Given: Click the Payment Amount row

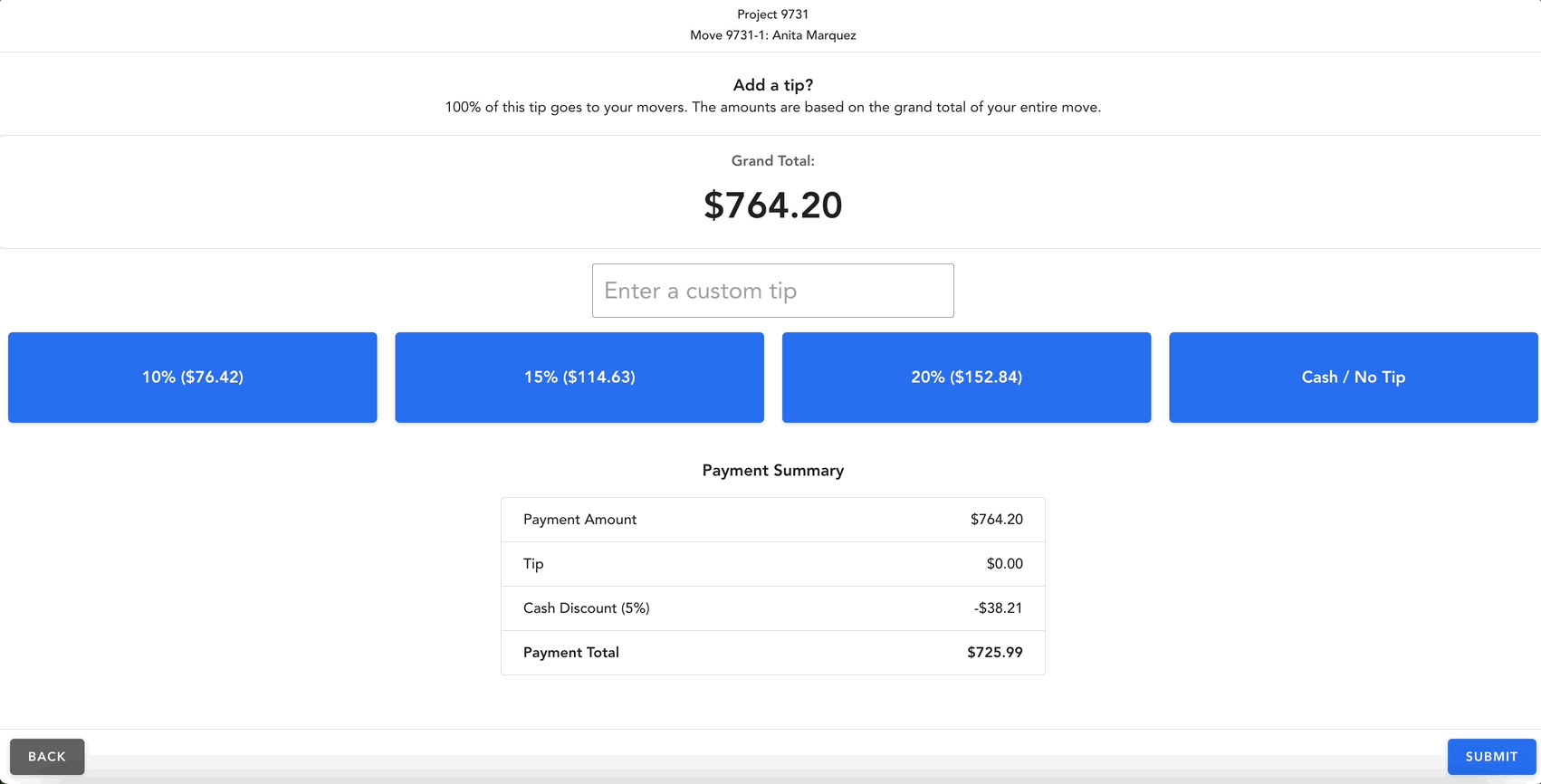Looking at the screenshot, I should [772, 519].
